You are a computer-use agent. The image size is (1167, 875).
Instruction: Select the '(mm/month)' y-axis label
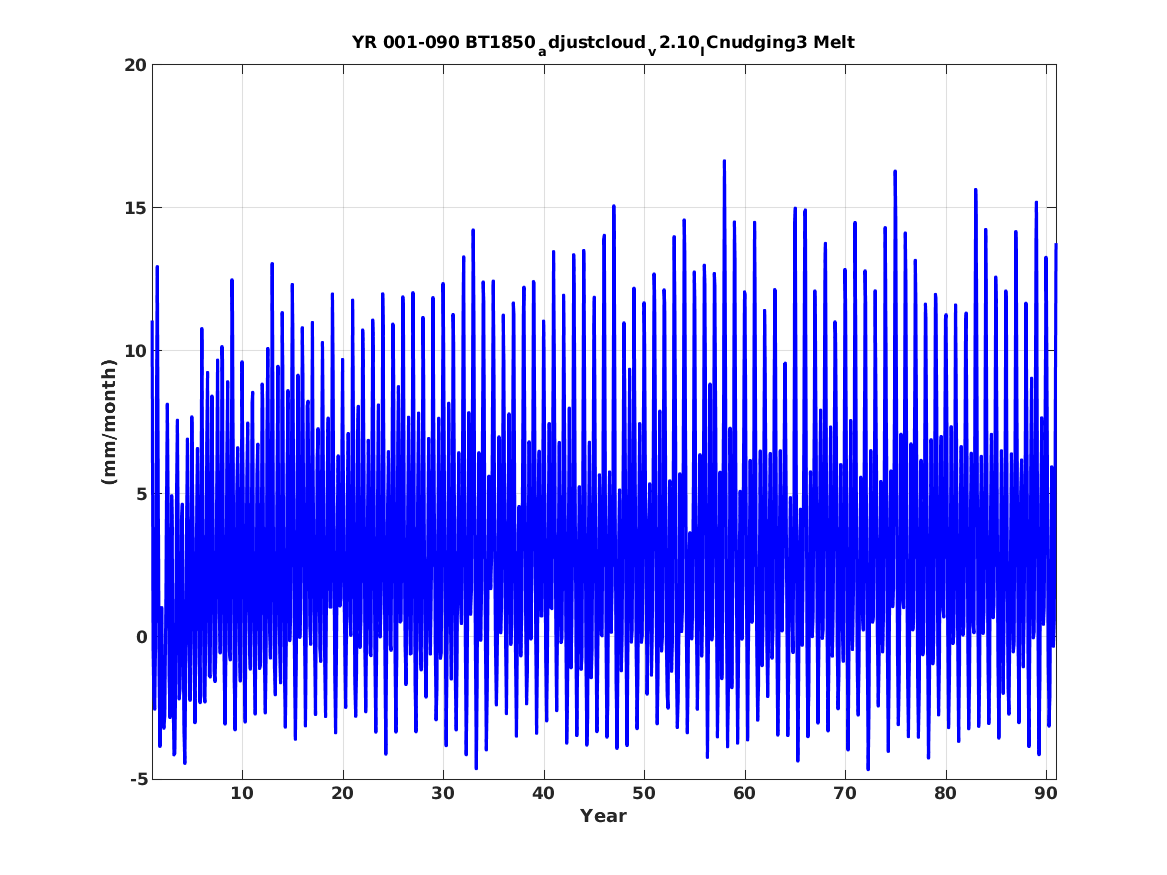point(109,422)
